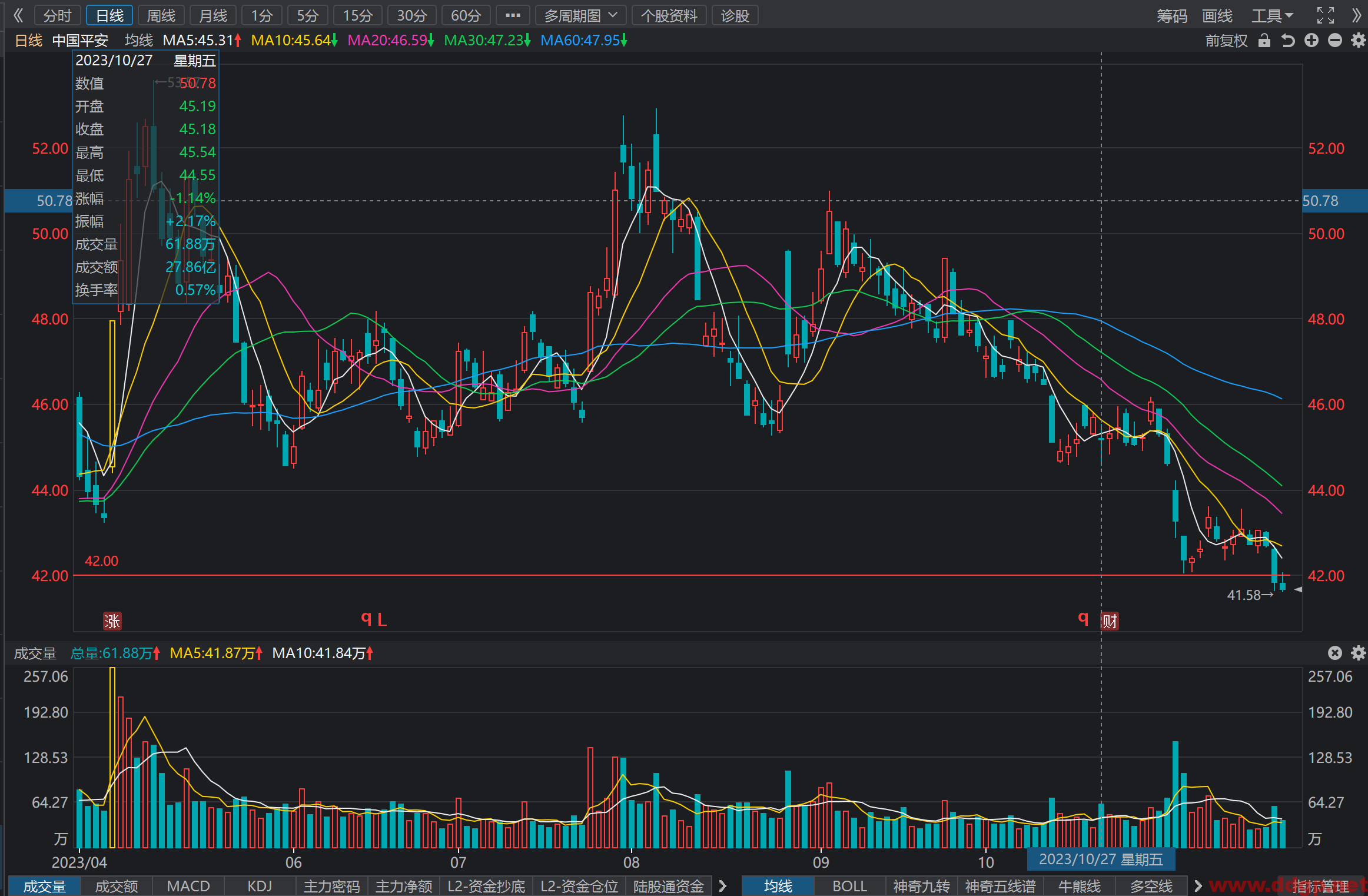Click the fullscreen expand icon

click(x=1326, y=16)
